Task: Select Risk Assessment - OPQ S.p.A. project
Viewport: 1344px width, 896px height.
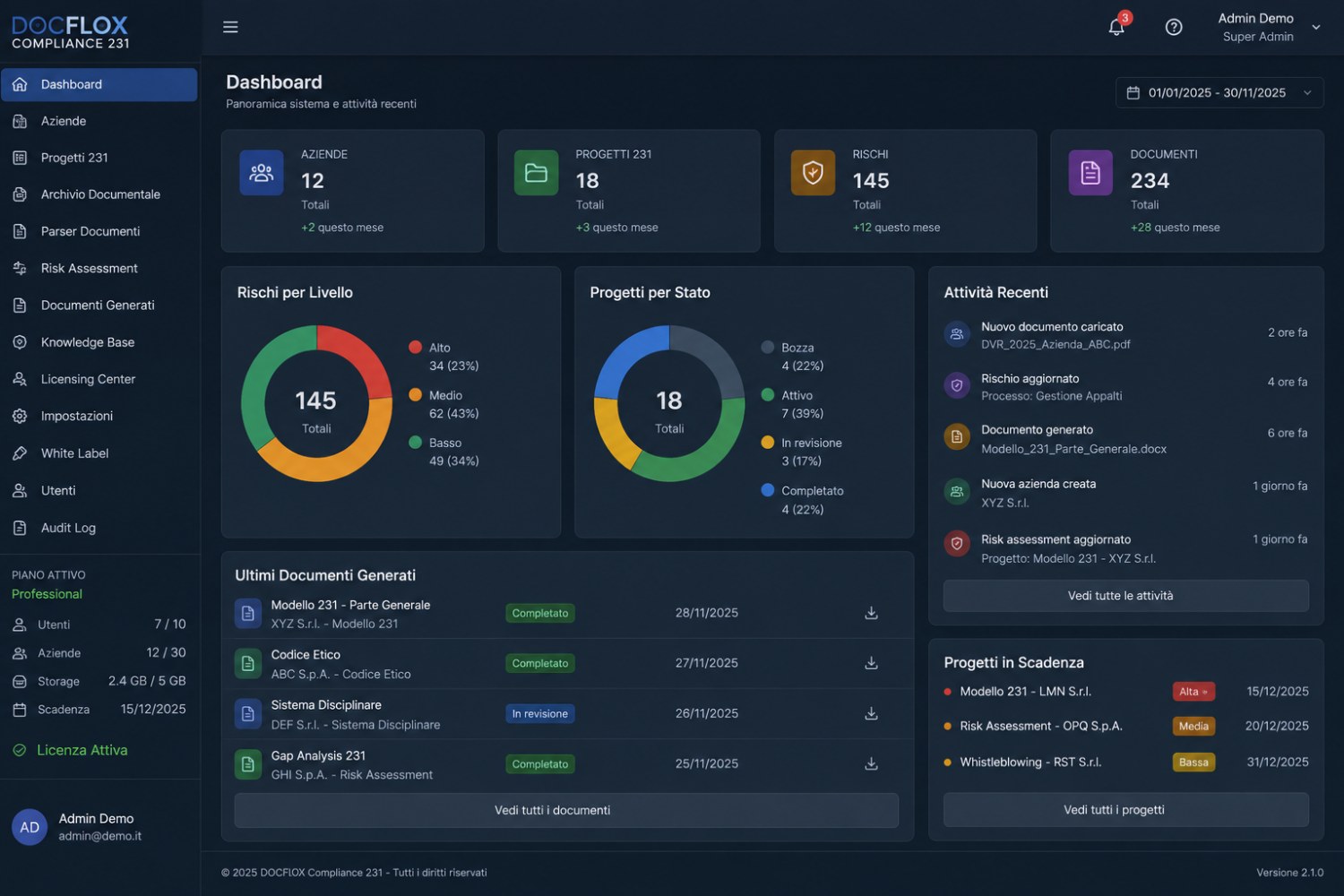Action: pos(1041,726)
